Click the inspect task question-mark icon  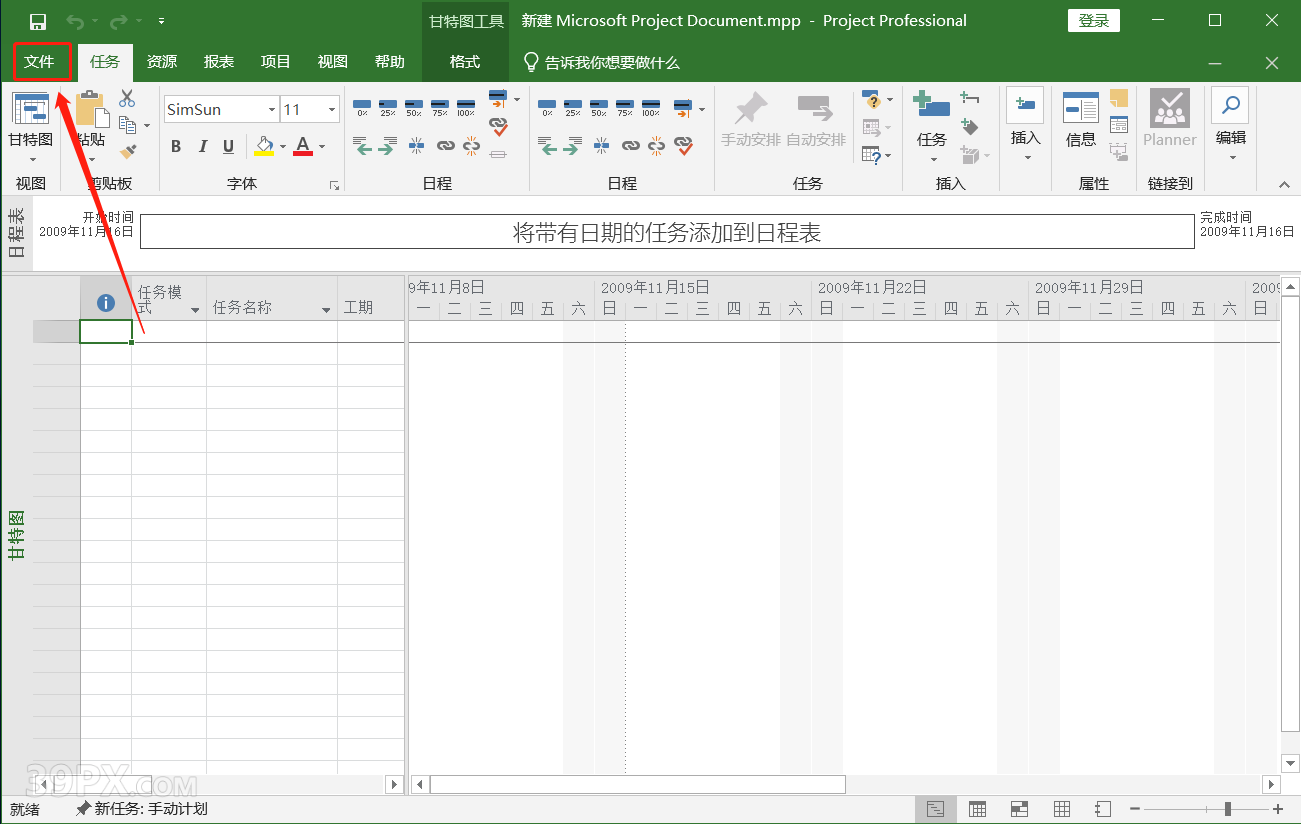click(x=871, y=99)
